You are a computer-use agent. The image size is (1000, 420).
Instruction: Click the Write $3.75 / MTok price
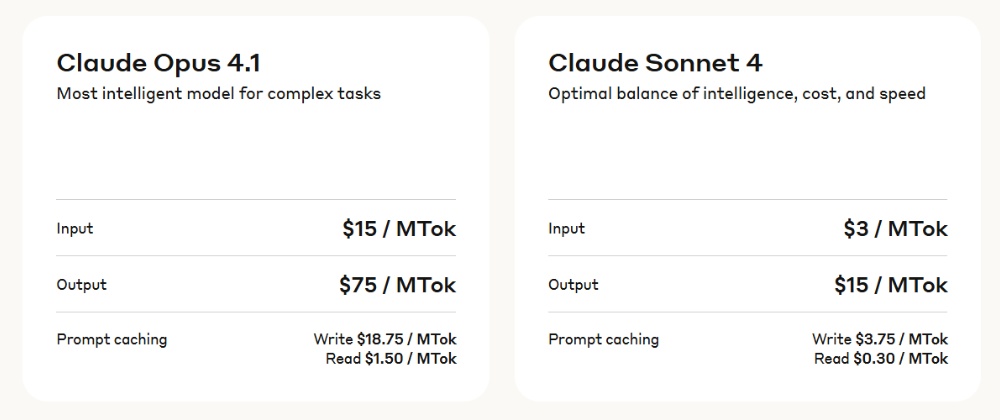[880, 340]
